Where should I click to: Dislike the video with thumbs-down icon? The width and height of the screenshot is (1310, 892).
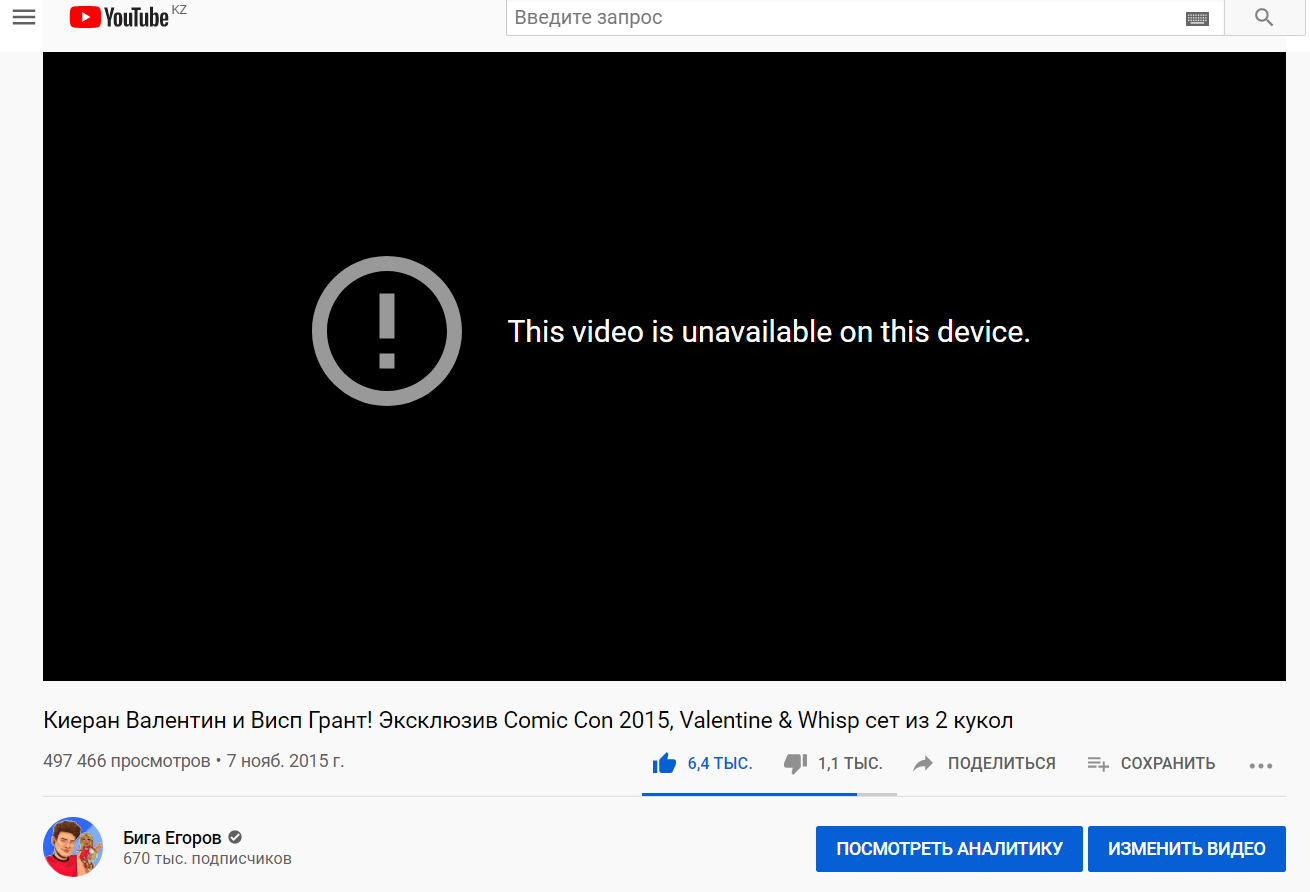tap(795, 764)
